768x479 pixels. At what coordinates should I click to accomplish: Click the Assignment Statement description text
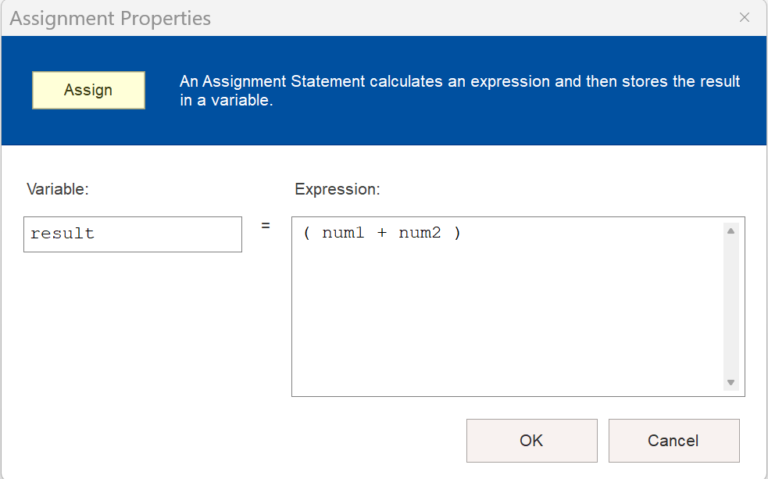coord(459,91)
